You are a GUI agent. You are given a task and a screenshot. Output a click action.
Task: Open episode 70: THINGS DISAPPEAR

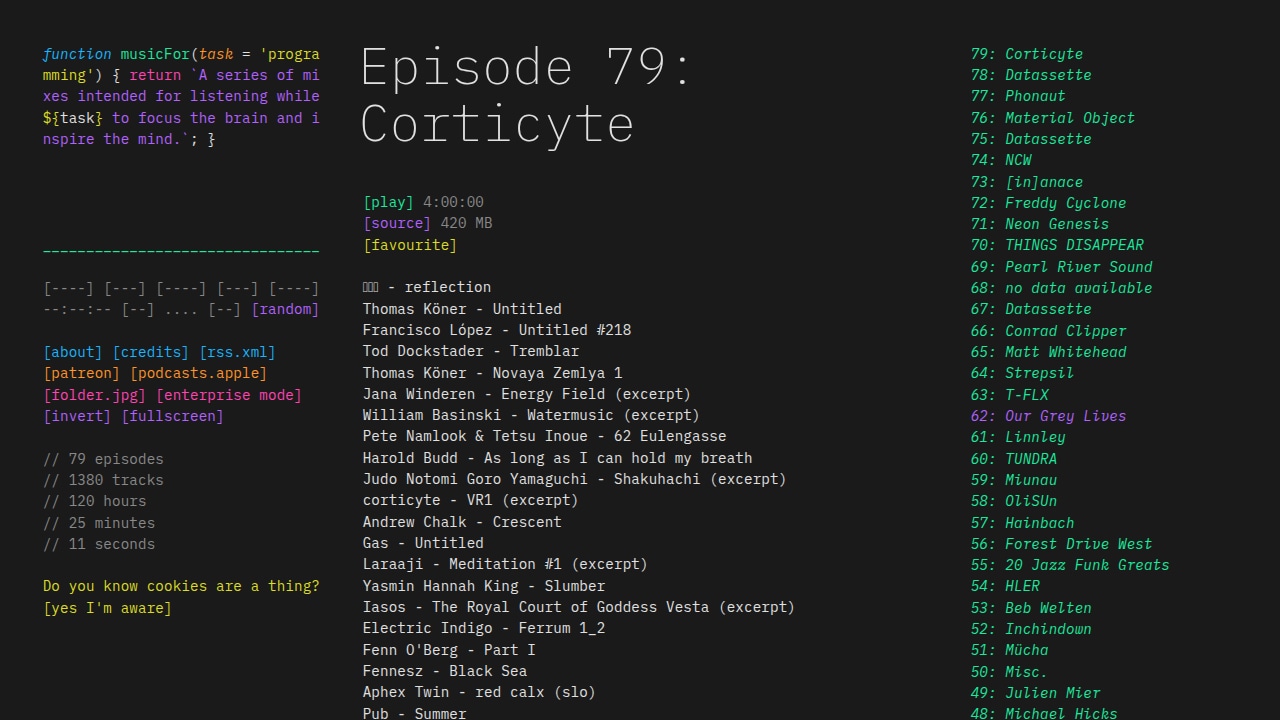1057,245
